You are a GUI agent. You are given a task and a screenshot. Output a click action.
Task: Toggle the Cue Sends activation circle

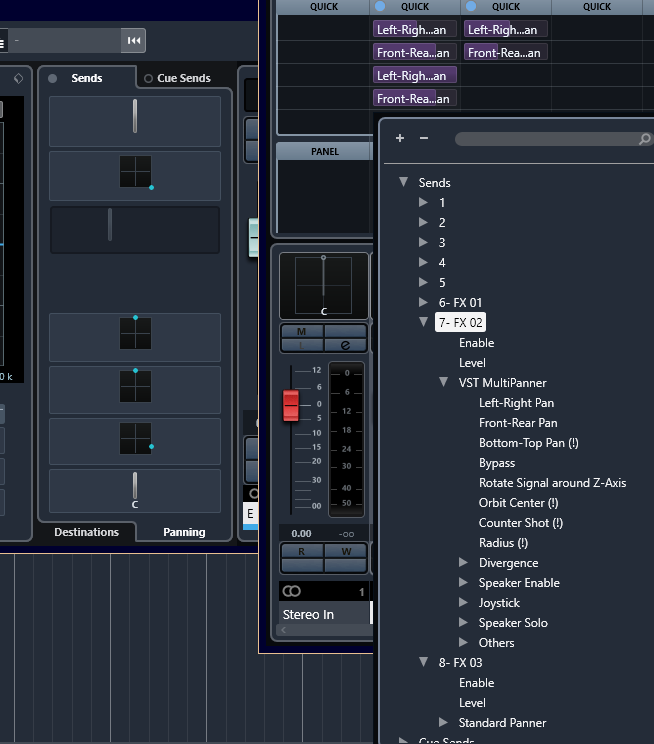pos(149,79)
